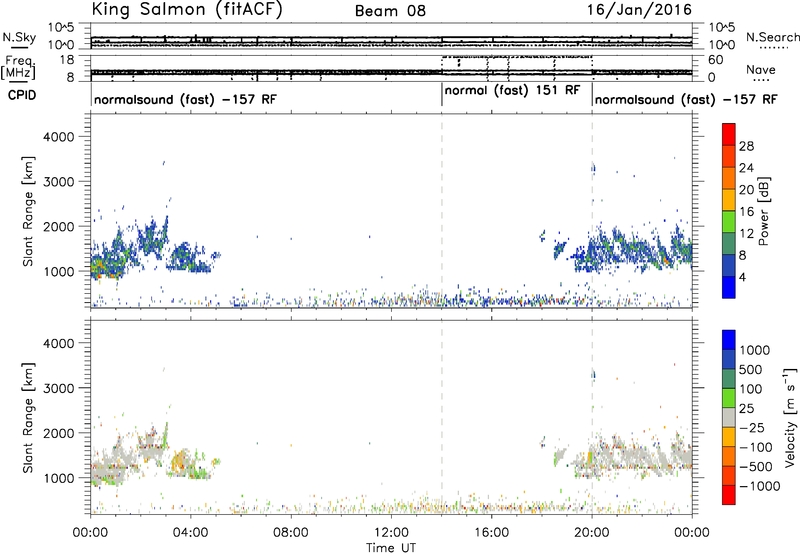Click the 'Time UT' axis label
The width and height of the screenshot is (800, 554).
click(391, 548)
